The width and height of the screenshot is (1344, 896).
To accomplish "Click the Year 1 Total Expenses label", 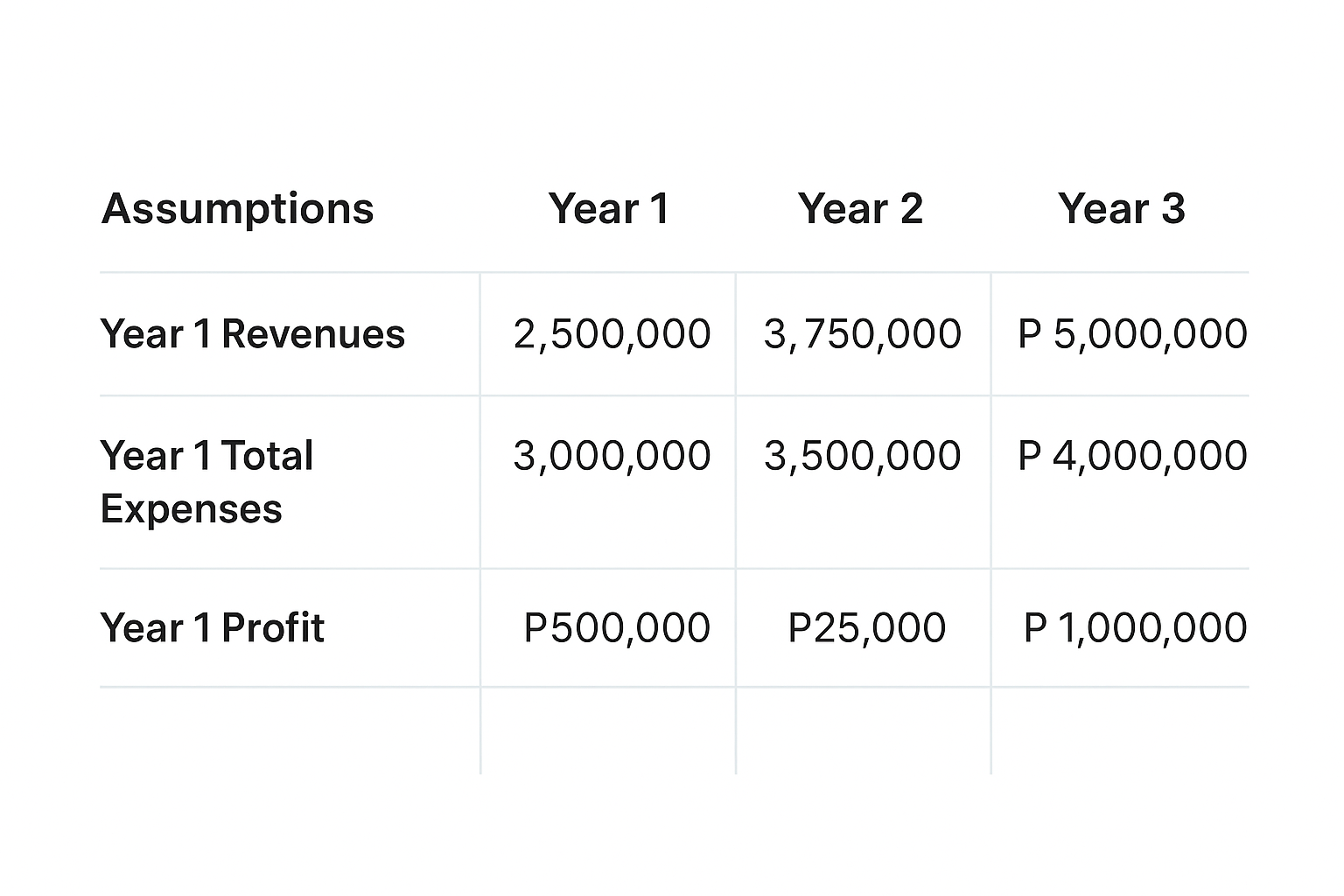I will pos(206,482).
